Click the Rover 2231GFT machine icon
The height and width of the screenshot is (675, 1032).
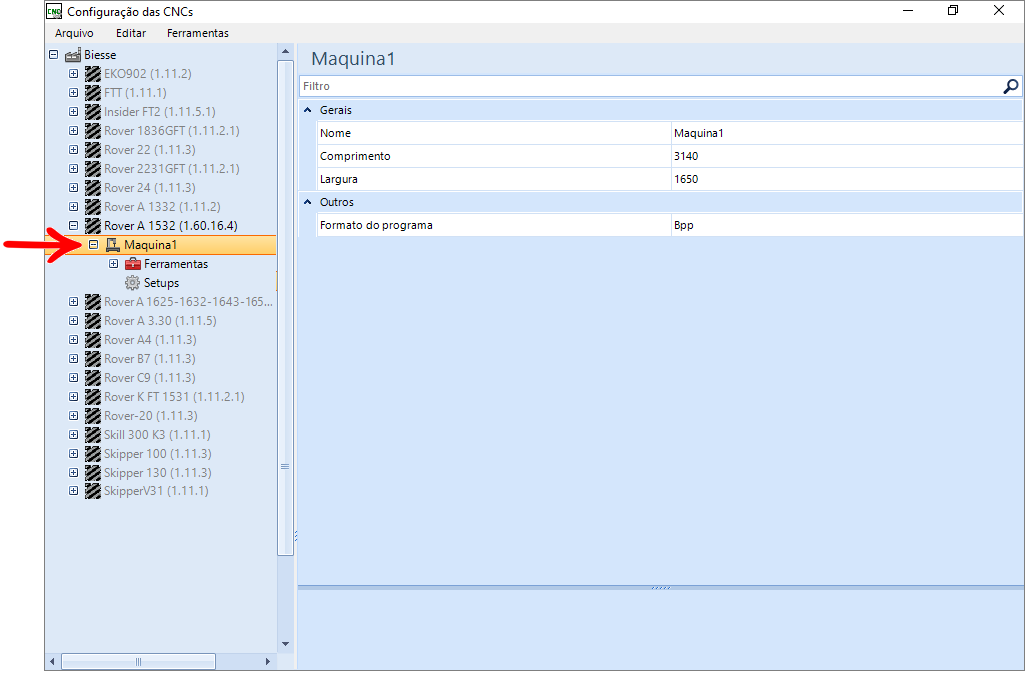93,169
